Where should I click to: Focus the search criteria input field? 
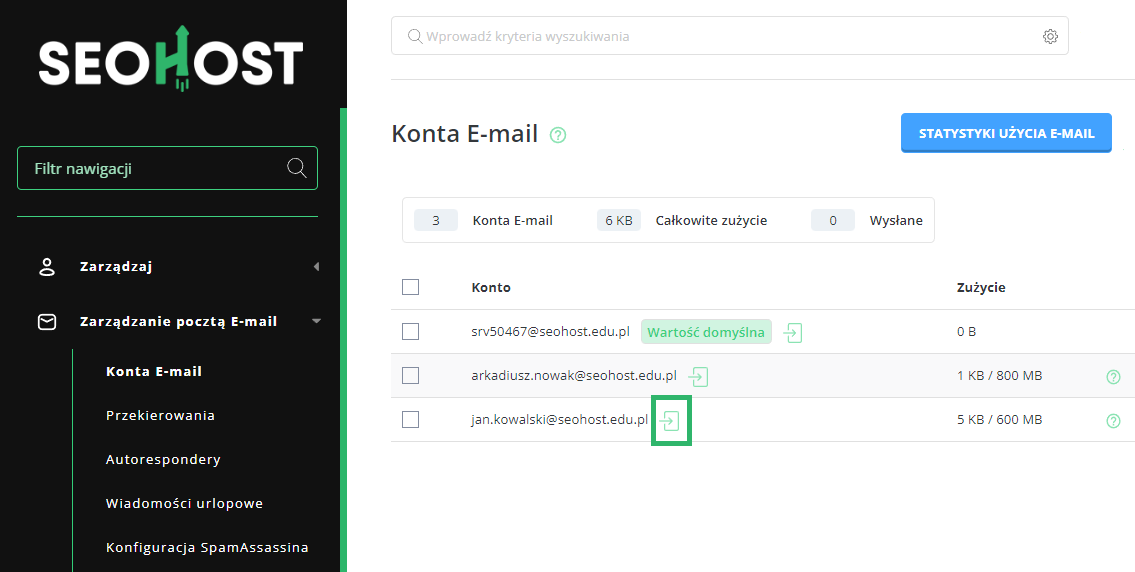730,36
